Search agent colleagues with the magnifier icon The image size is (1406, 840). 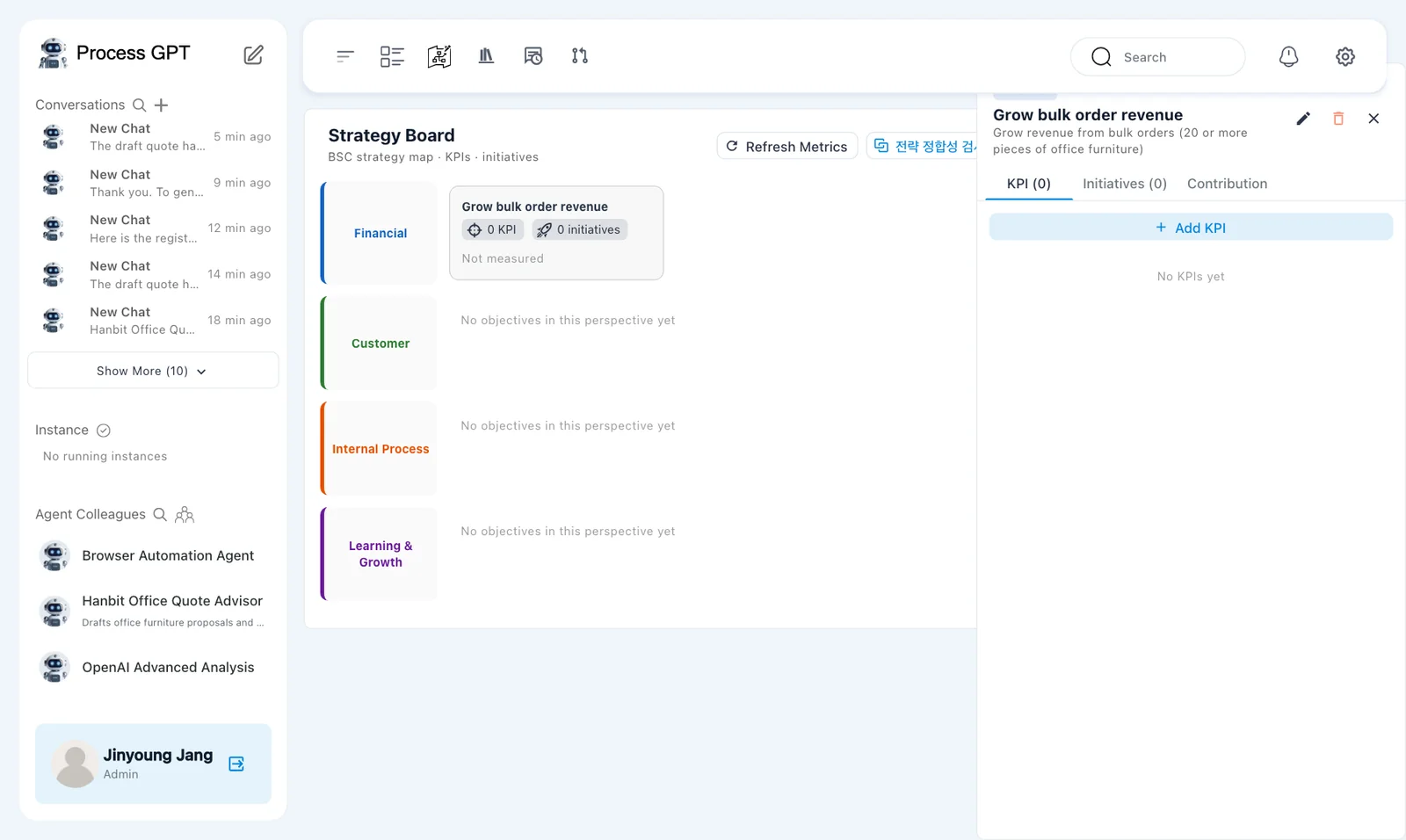click(x=160, y=515)
